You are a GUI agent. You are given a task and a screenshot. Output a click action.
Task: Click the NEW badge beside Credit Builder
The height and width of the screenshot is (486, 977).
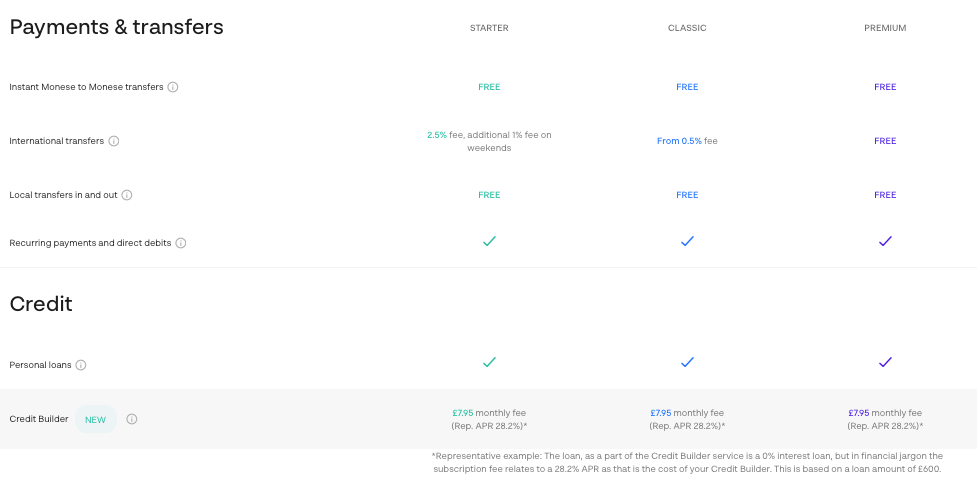[95, 419]
